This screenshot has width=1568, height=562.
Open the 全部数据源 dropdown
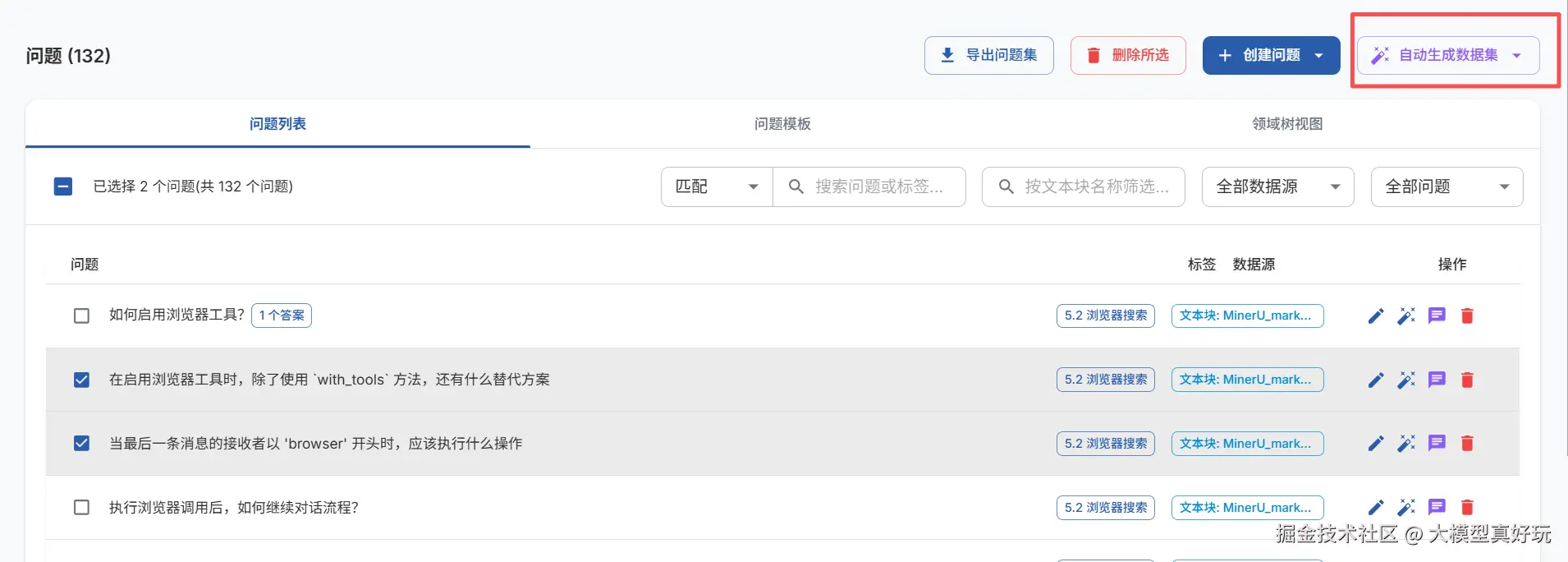[1277, 187]
